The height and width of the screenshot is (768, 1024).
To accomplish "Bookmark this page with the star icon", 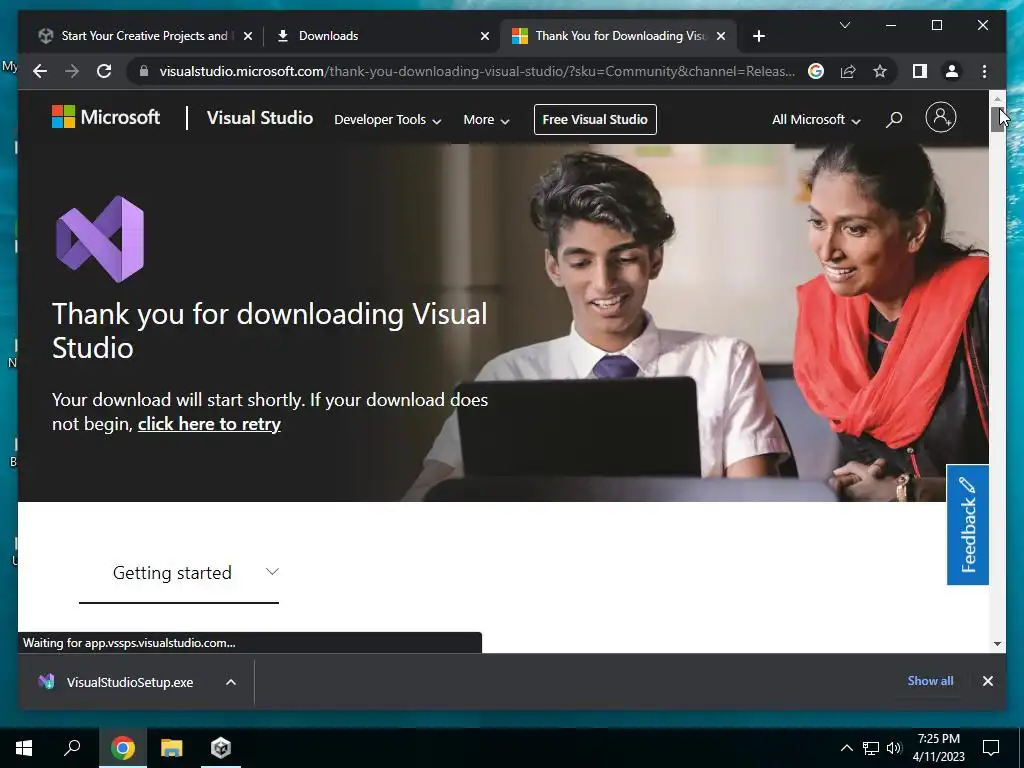I will [880, 71].
